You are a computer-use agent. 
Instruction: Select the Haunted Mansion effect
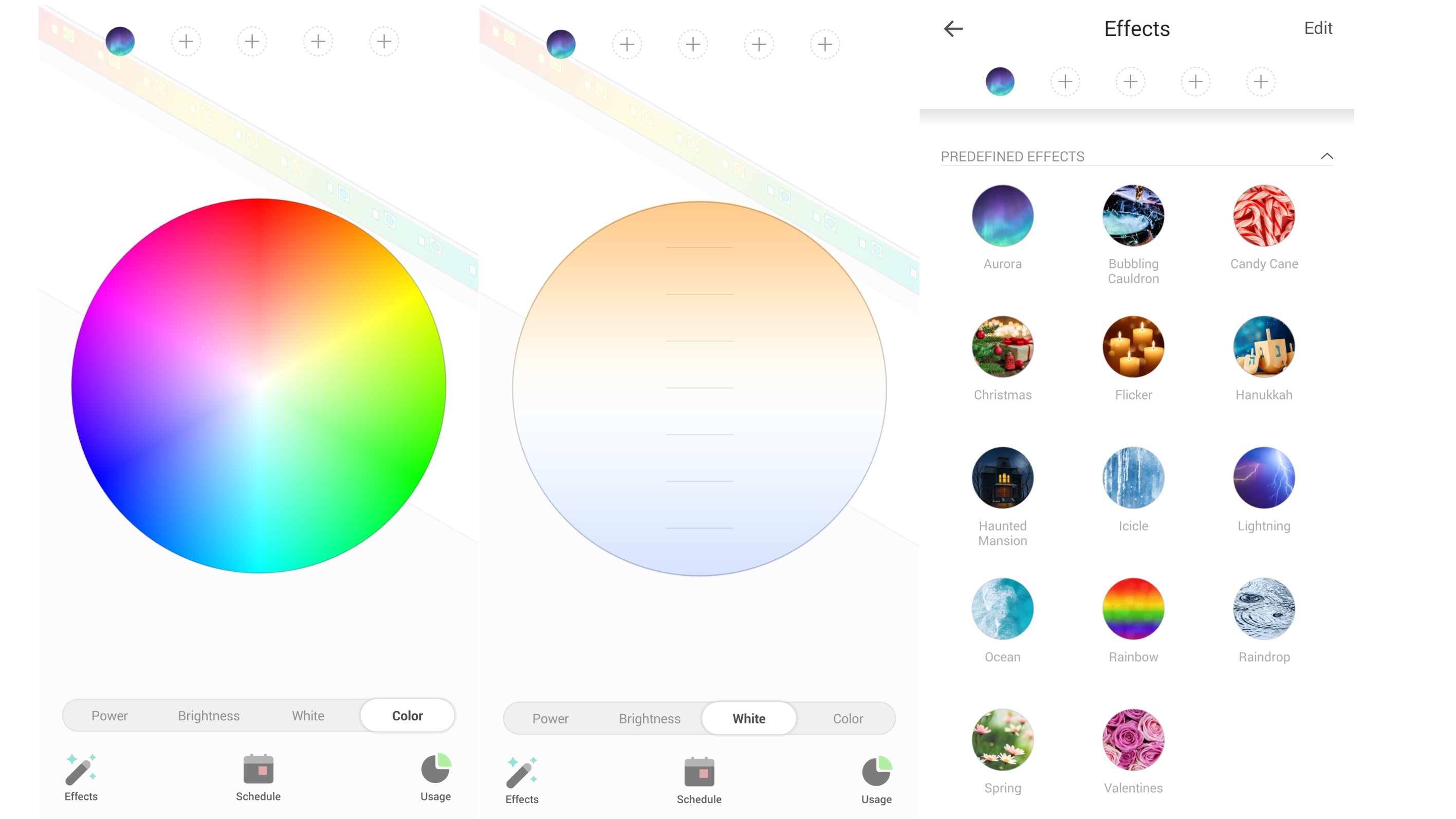pyautogui.click(x=1002, y=478)
